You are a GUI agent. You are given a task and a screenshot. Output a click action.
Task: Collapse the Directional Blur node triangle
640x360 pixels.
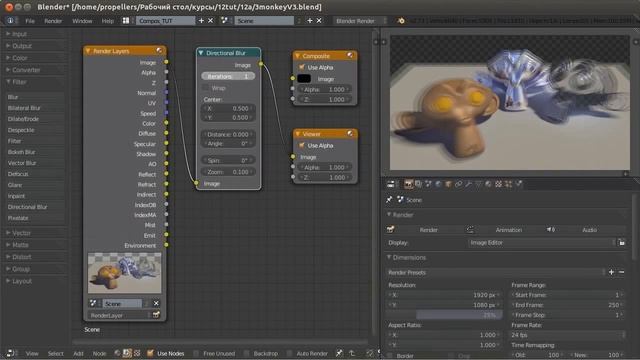coord(201,53)
